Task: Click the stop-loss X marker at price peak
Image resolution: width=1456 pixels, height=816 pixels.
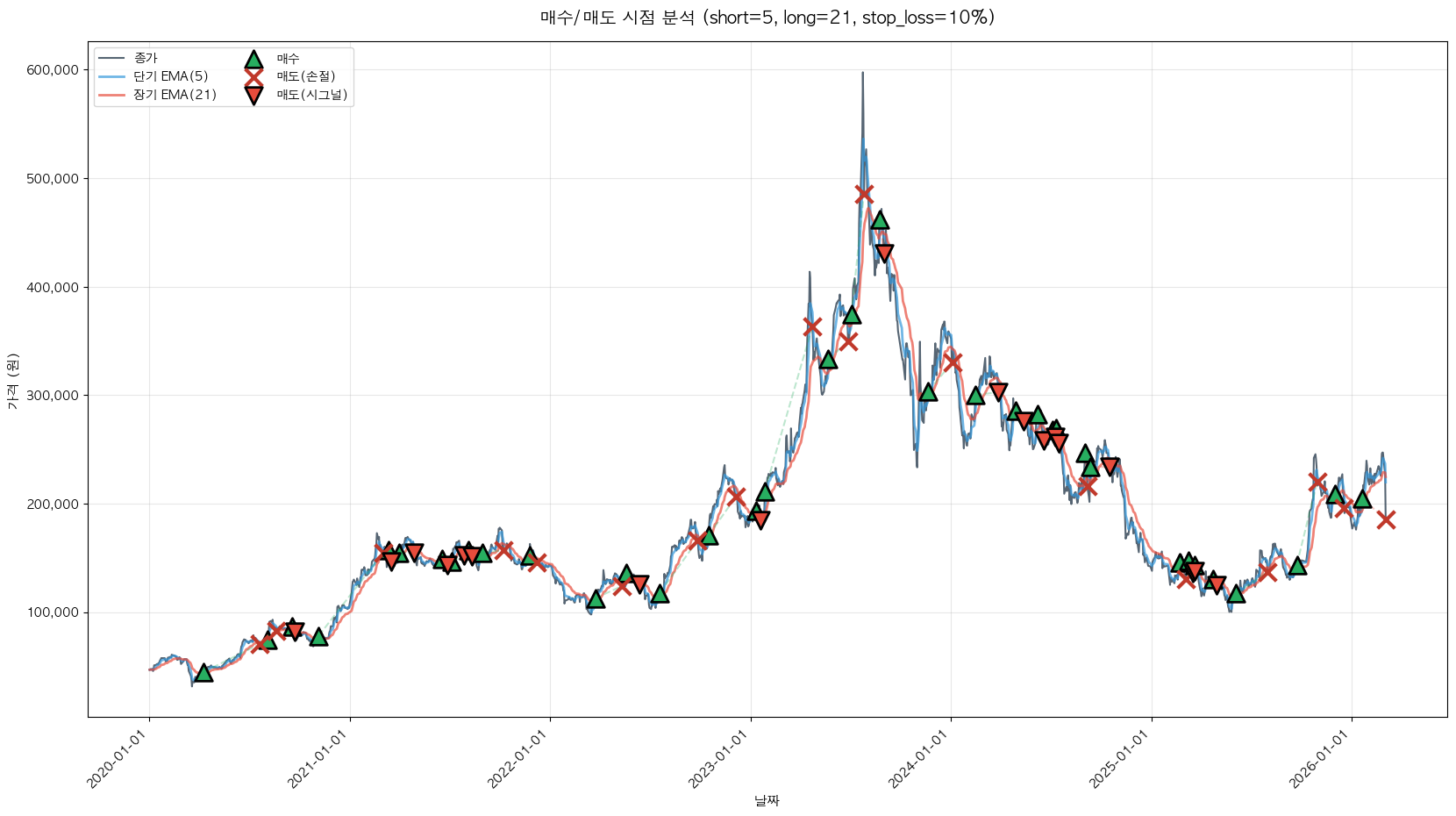Action: [x=864, y=194]
